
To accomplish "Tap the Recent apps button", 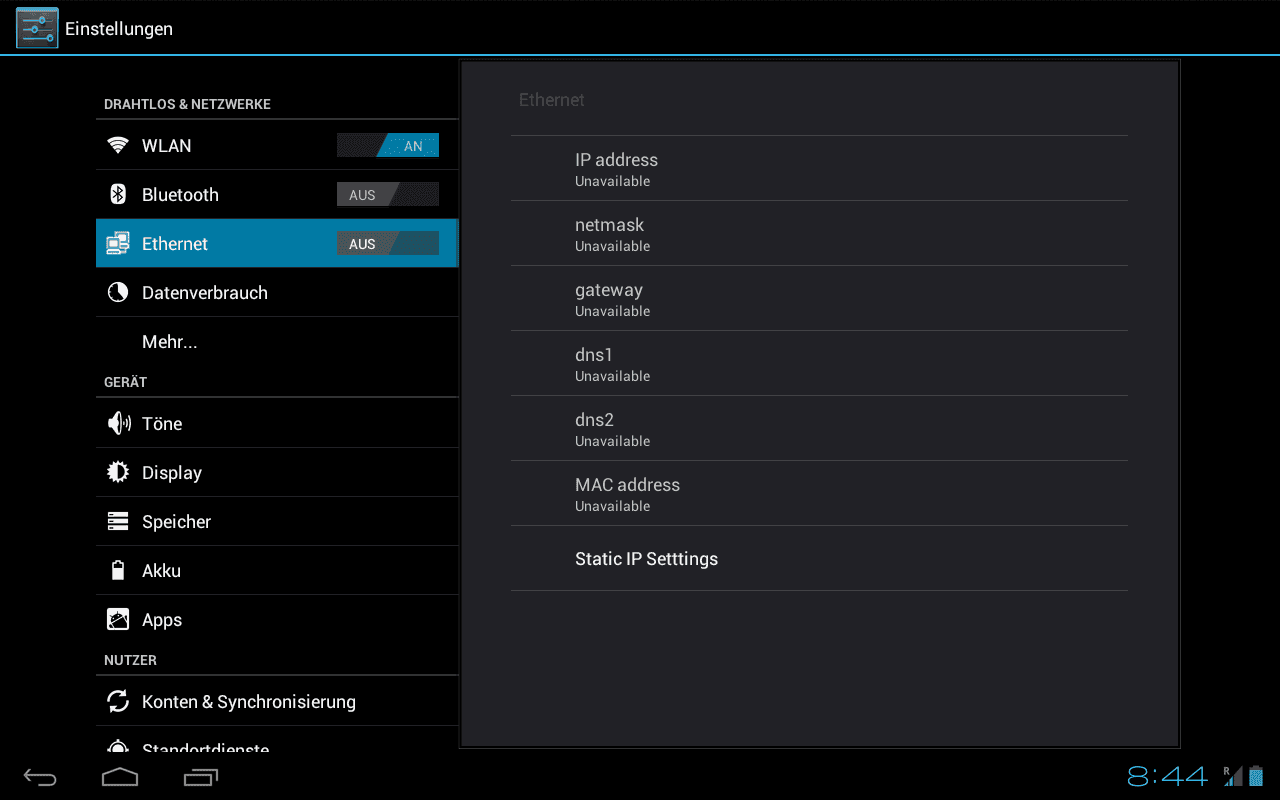I will [201, 777].
